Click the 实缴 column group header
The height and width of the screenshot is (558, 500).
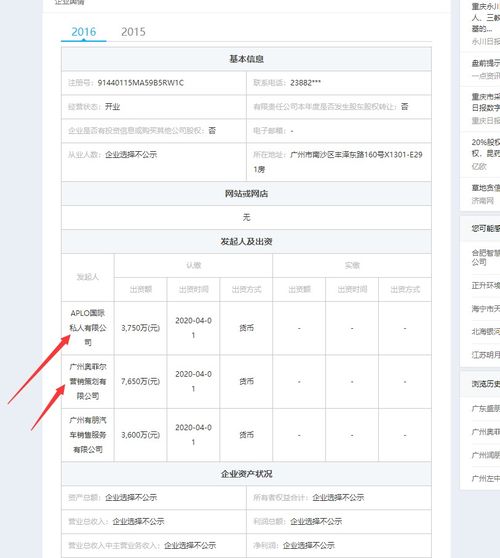pos(352,265)
